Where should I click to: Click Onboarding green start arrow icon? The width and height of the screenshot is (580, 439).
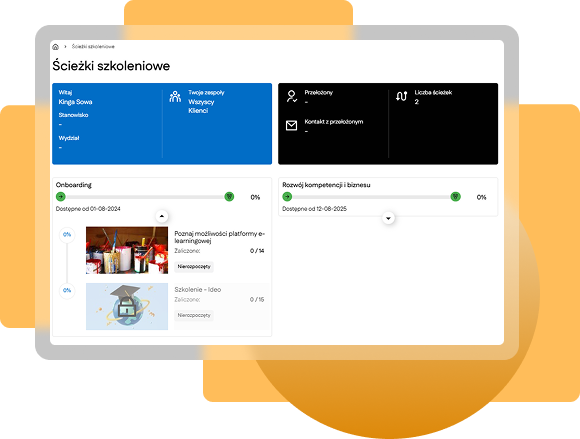point(61,197)
